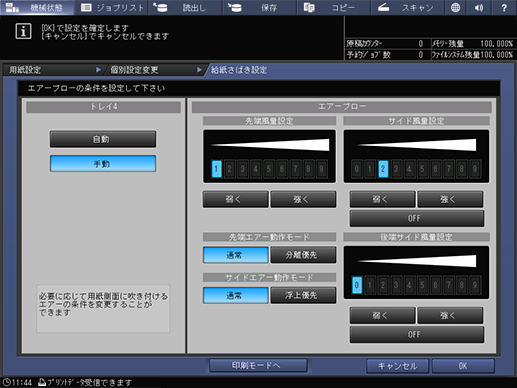Set 先端風量 level to 5
This screenshot has height=388, width=517.
coord(269,169)
